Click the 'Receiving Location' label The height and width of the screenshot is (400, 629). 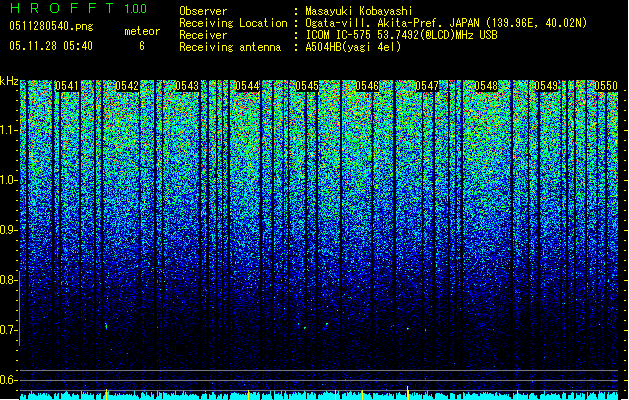pos(233,23)
